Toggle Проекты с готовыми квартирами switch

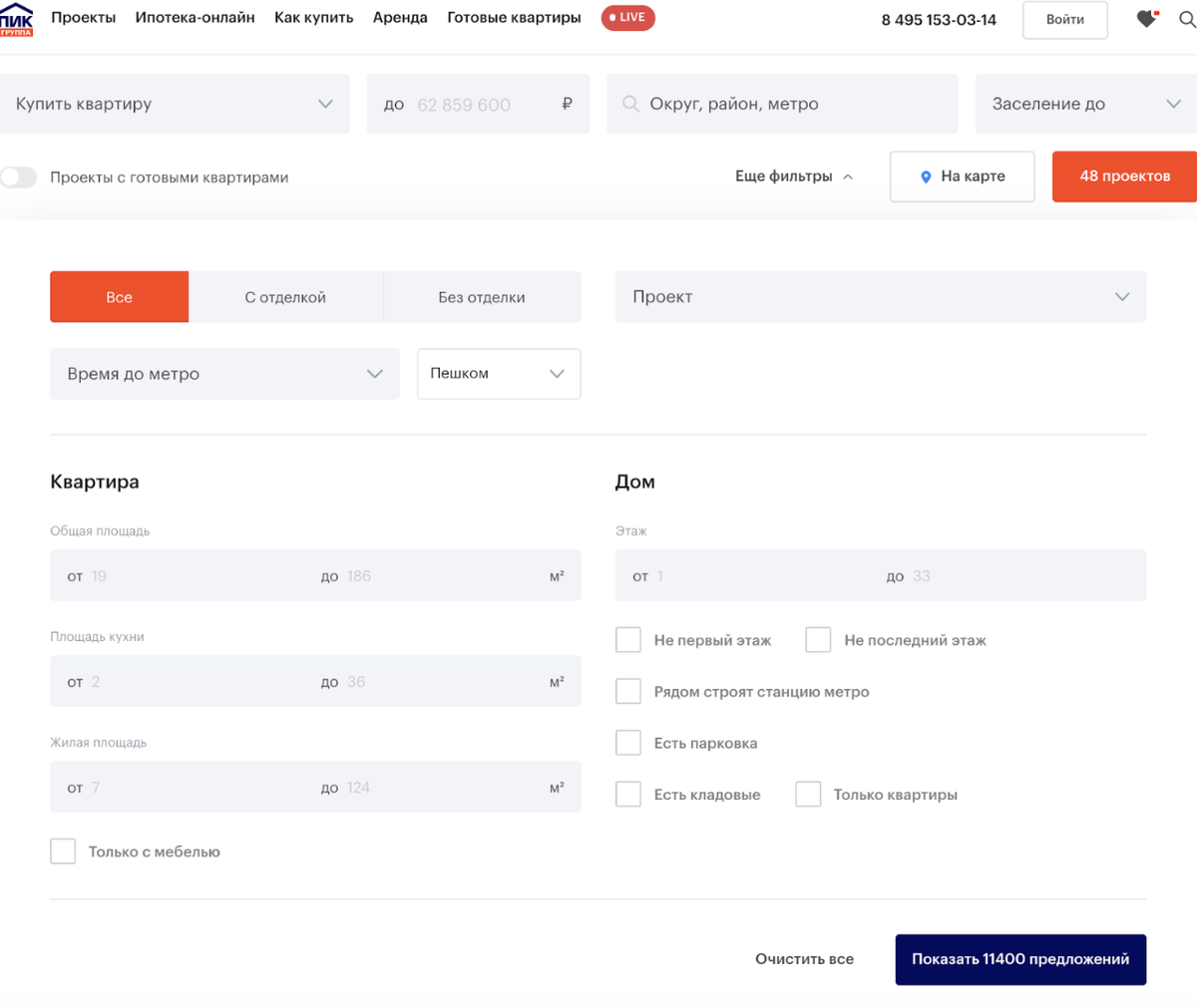19,177
